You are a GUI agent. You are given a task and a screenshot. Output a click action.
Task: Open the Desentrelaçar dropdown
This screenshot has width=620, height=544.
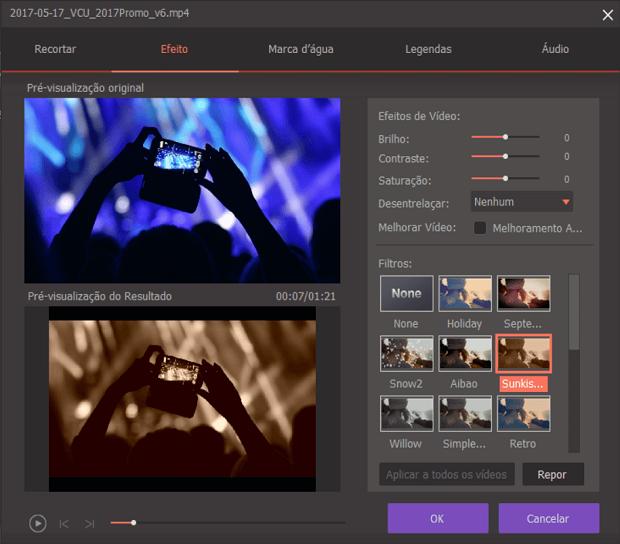coord(522,202)
